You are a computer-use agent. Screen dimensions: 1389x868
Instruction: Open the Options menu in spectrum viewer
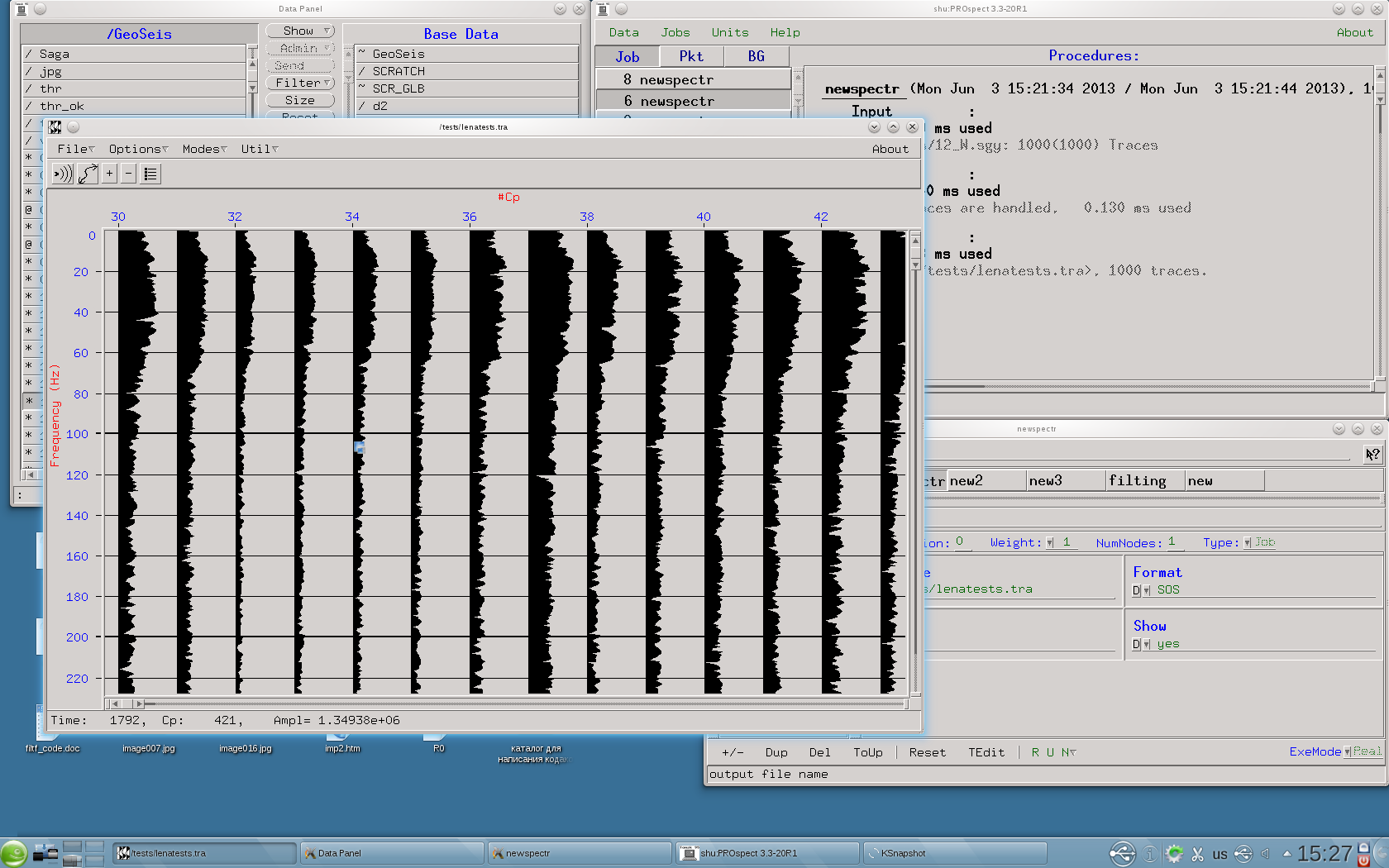[137, 149]
